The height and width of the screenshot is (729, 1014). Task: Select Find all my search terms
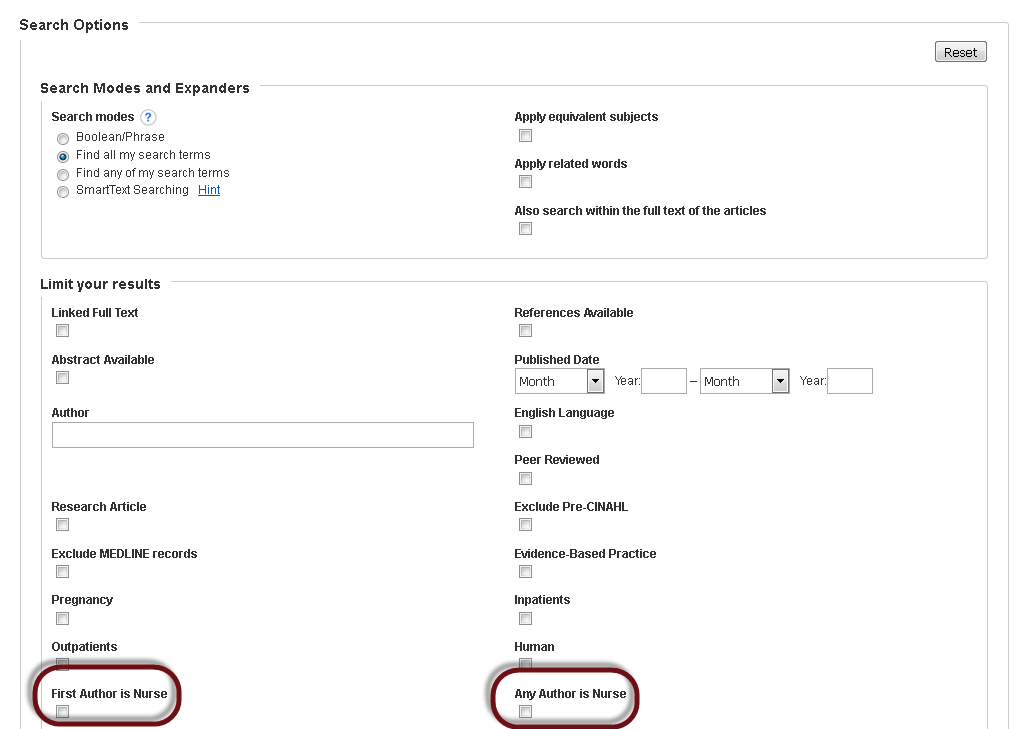[x=63, y=157]
